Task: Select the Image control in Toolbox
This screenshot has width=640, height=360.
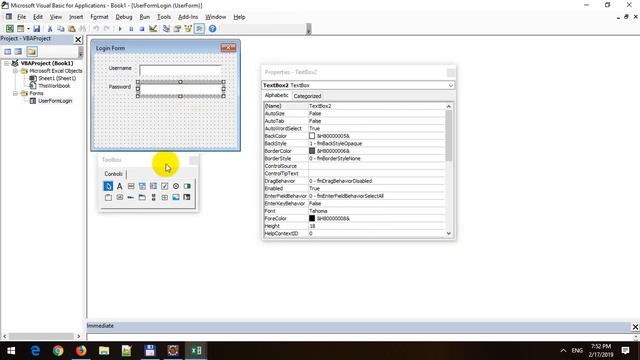Action: pyautogui.click(x=176, y=198)
